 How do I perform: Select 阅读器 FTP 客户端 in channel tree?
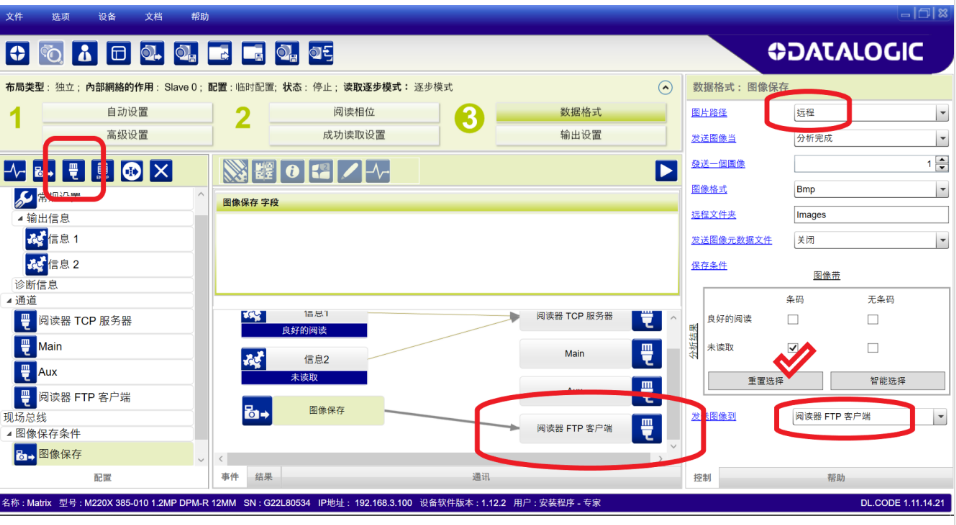tap(84, 397)
